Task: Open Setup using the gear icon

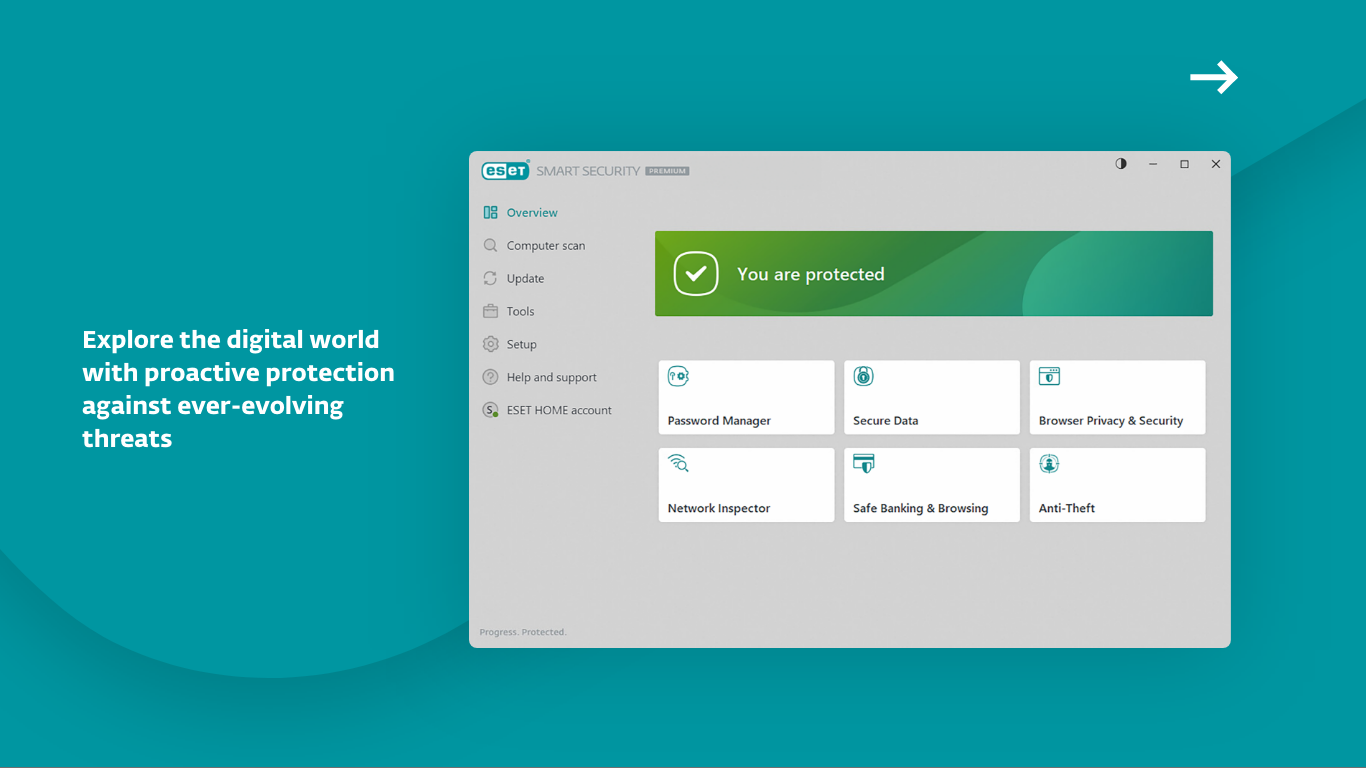Action: (x=490, y=344)
